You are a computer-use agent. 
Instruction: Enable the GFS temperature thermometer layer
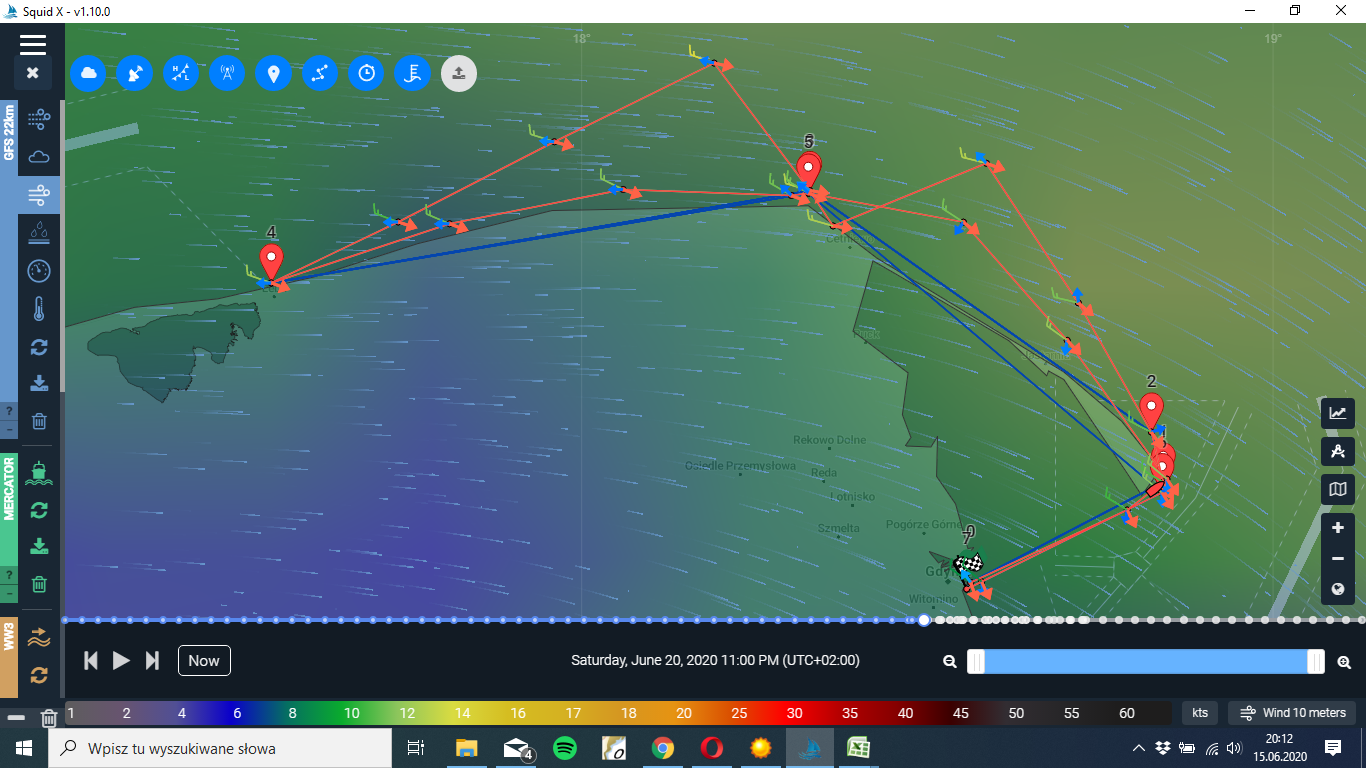[39, 309]
